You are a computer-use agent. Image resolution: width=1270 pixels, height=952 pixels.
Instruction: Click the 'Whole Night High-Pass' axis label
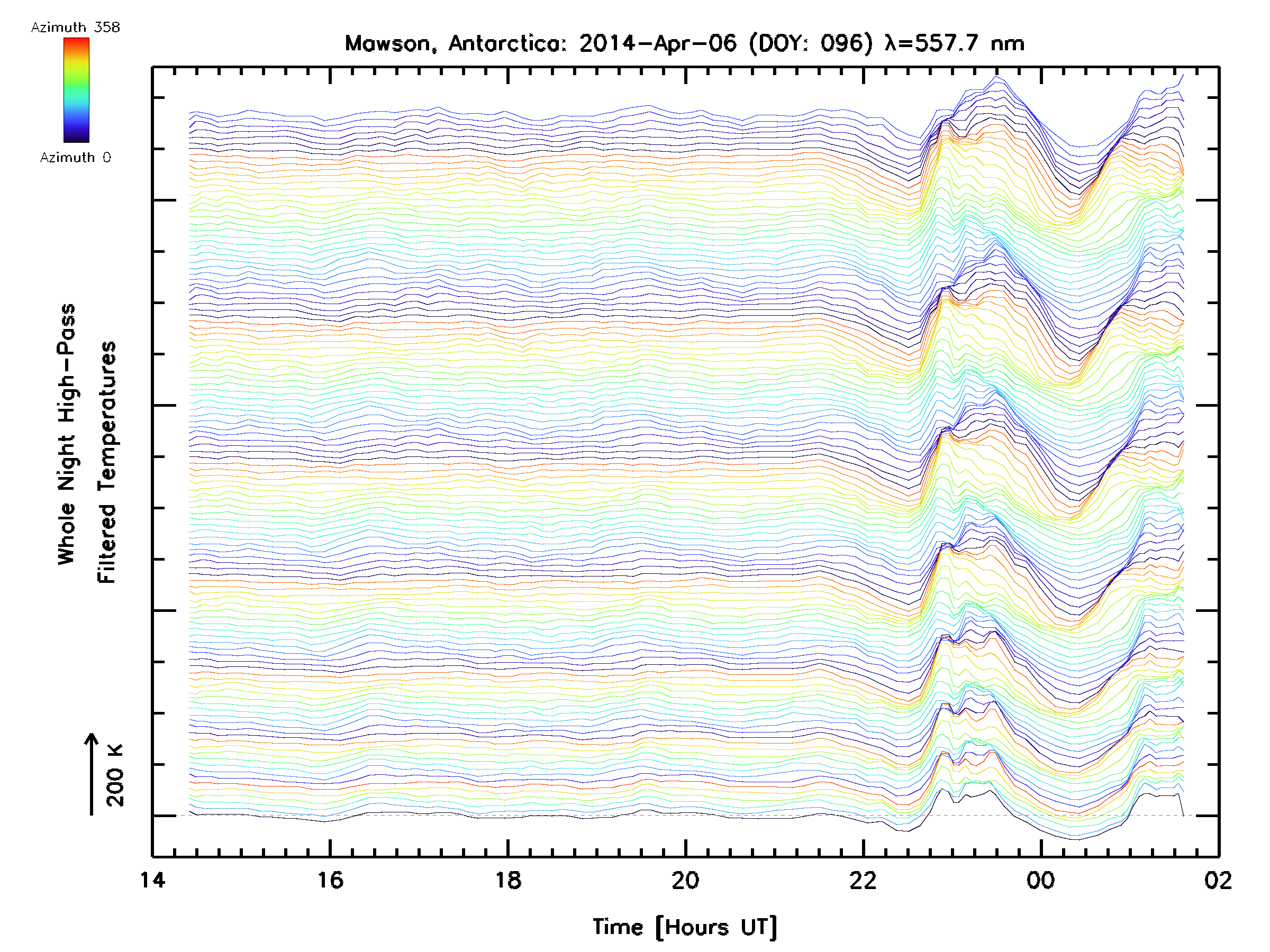pyautogui.click(x=67, y=434)
